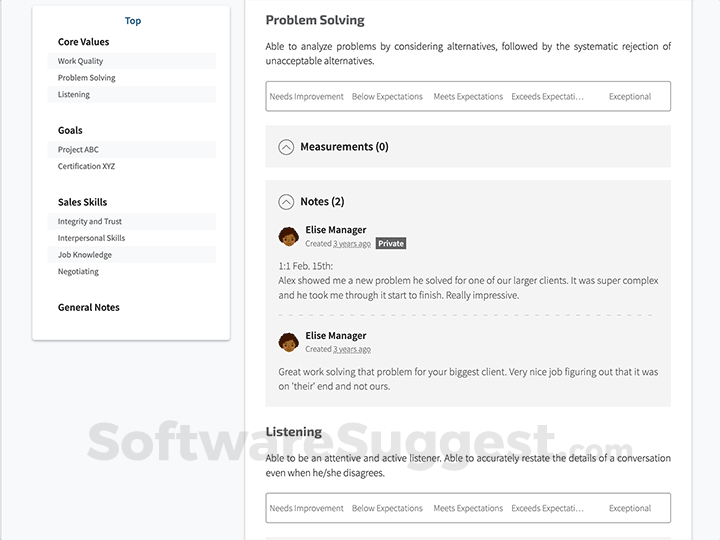Screen dimensions: 720x540
Task: Rate Problem Solving as Meets Expectations
Action: (x=468, y=97)
